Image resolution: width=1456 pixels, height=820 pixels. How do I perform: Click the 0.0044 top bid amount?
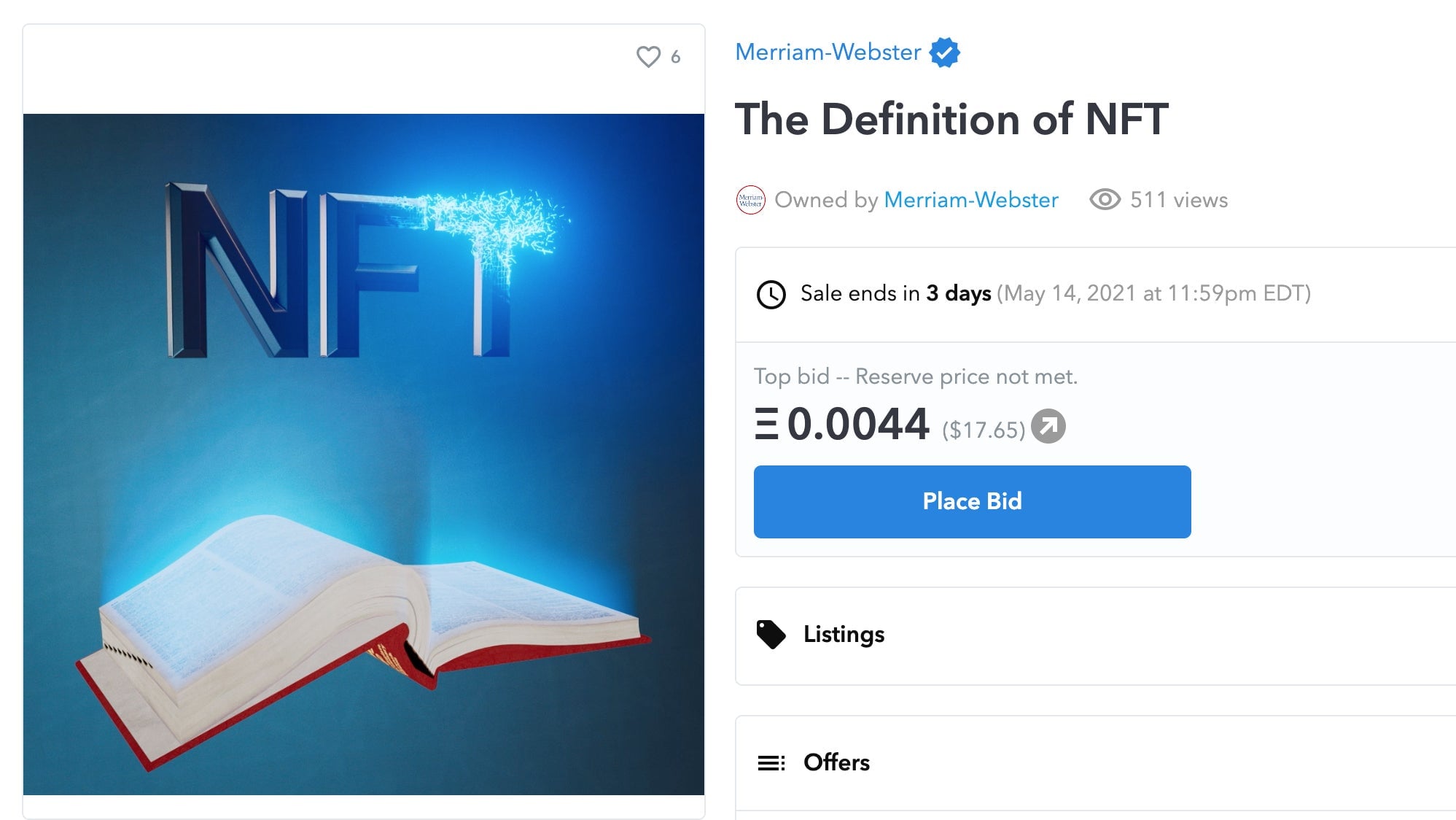[858, 425]
